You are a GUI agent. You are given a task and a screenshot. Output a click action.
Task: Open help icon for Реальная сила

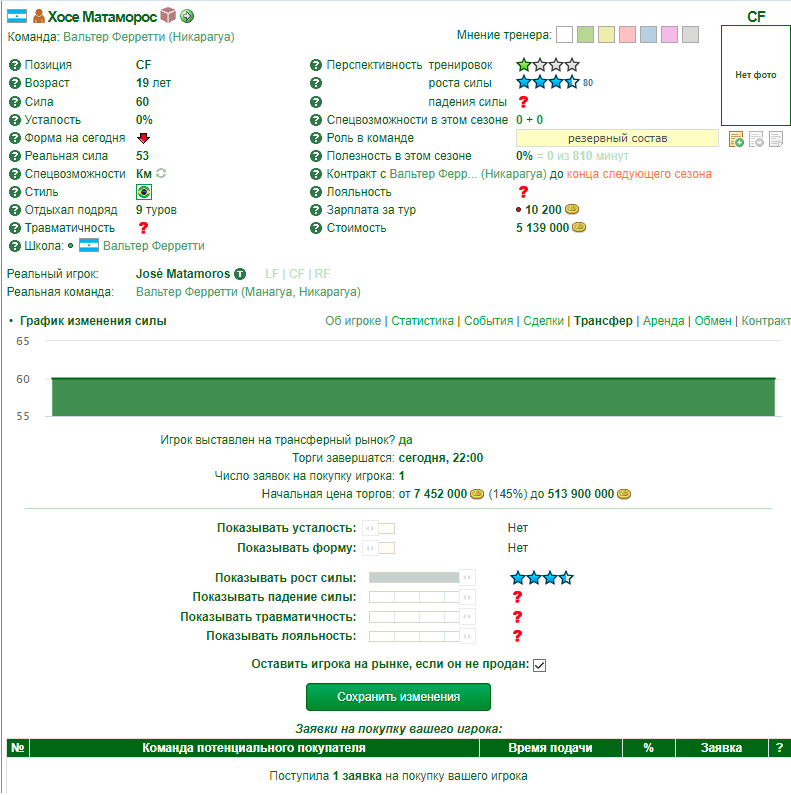[x=15, y=156]
